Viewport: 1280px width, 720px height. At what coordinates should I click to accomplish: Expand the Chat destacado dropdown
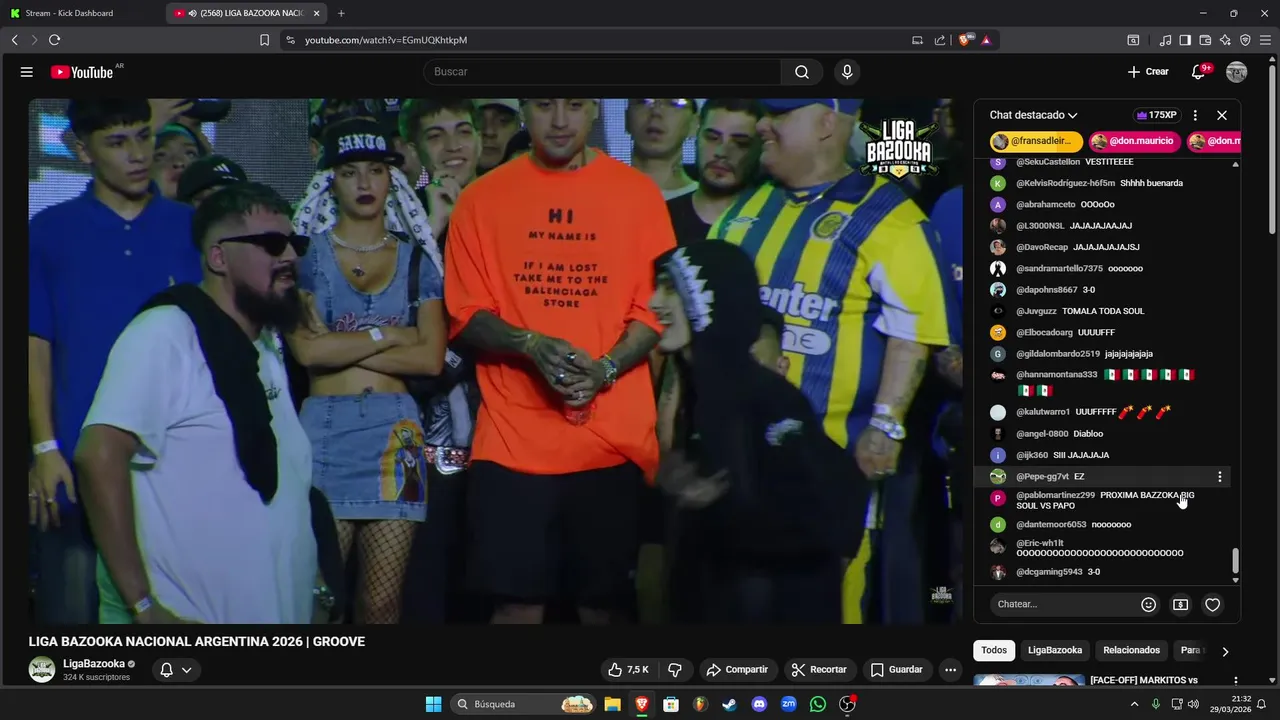[1034, 115]
